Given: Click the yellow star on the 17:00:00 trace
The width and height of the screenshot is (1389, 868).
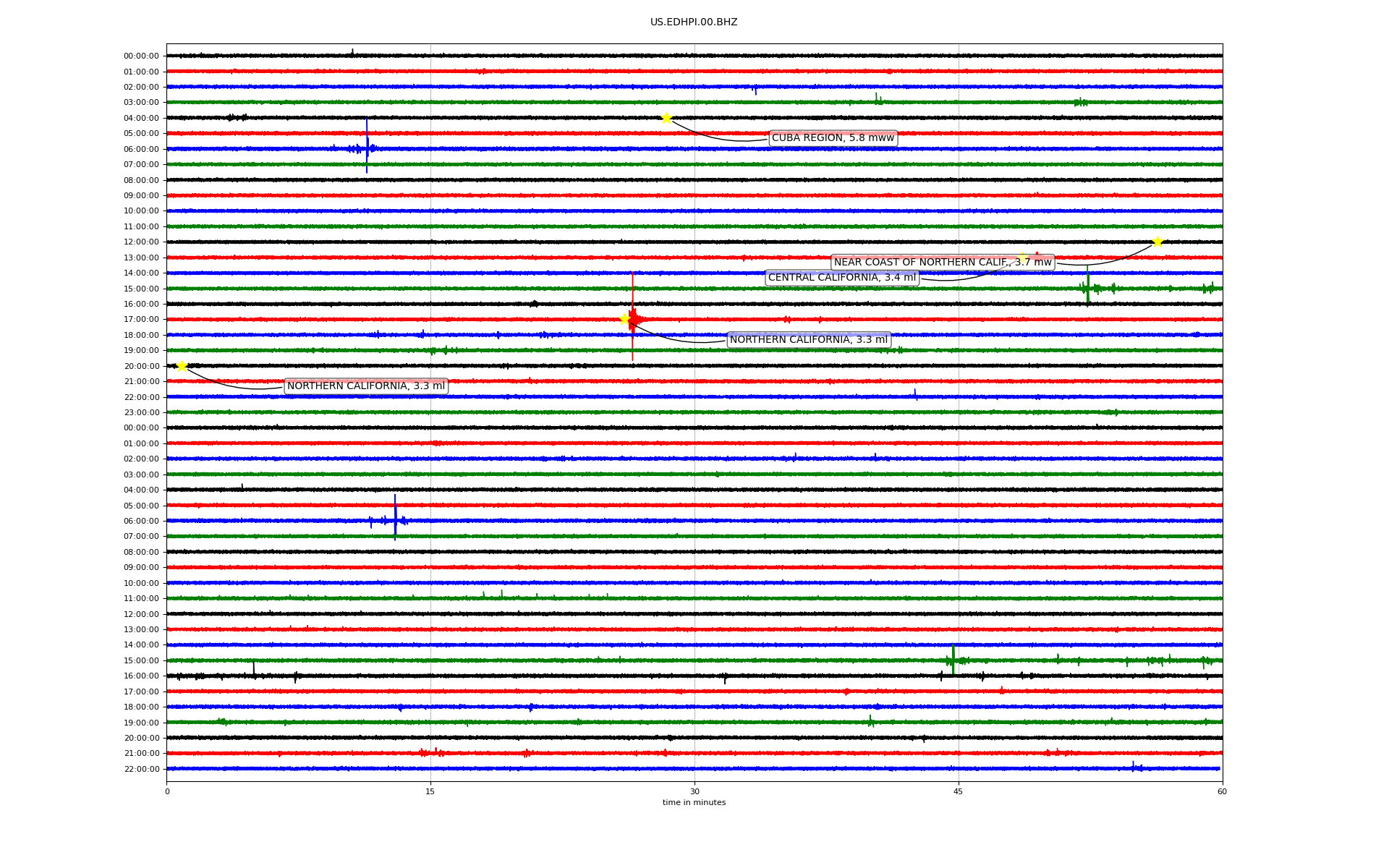Looking at the screenshot, I should point(625,319).
